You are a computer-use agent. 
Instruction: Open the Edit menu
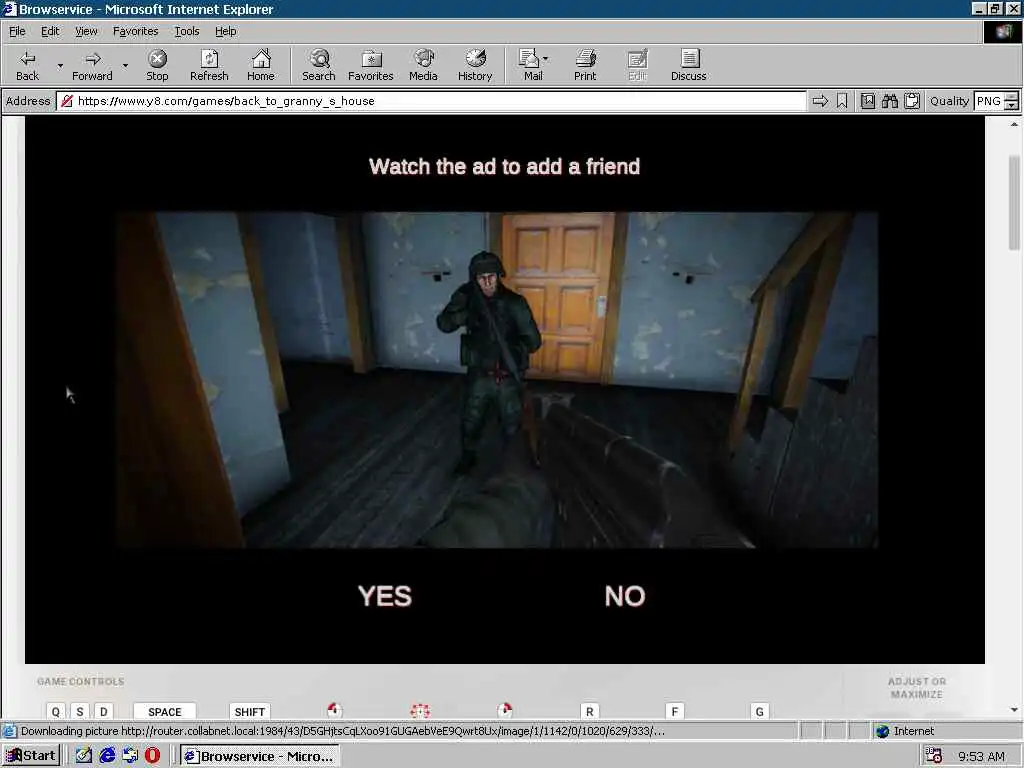tap(50, 31)
